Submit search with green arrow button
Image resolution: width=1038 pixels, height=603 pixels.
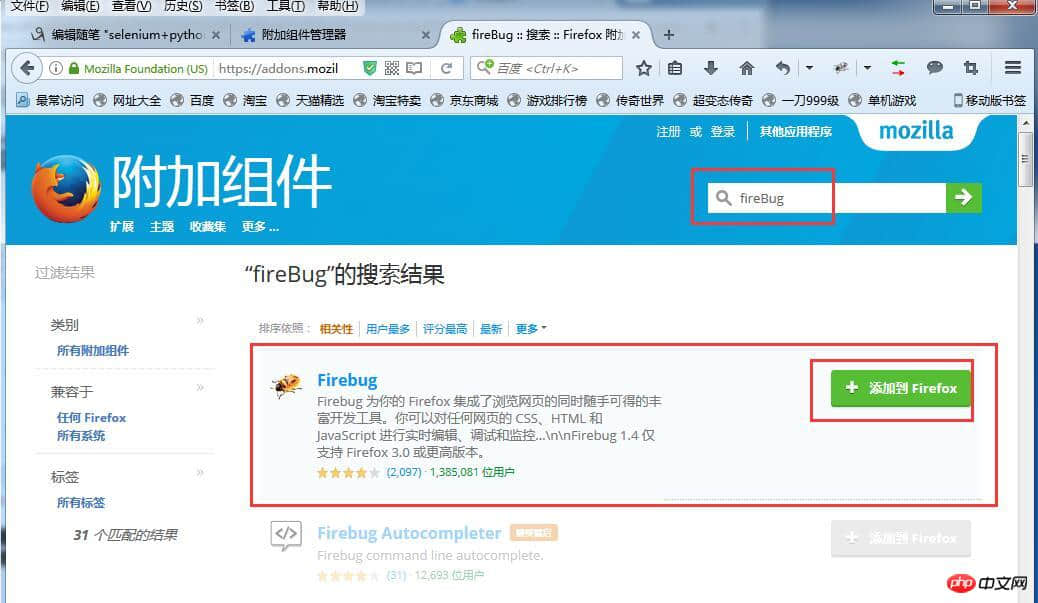click(963, 197)
